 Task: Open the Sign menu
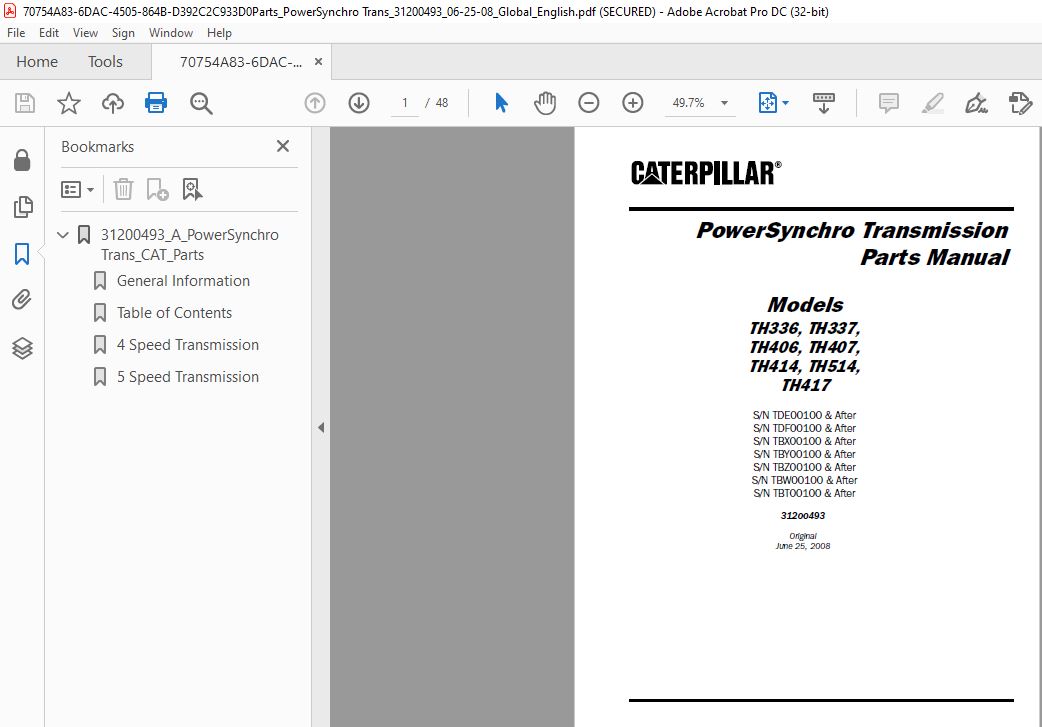(123, 33)
